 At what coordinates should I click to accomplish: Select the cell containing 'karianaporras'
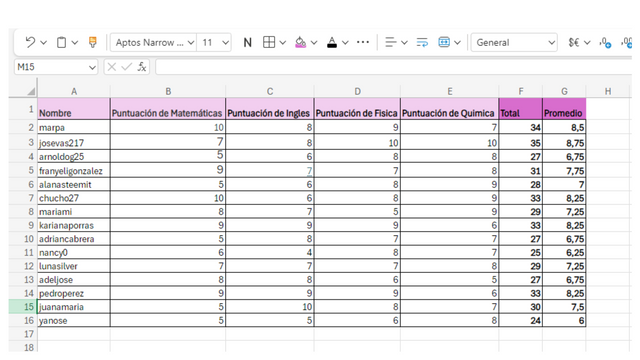(74, 225)
